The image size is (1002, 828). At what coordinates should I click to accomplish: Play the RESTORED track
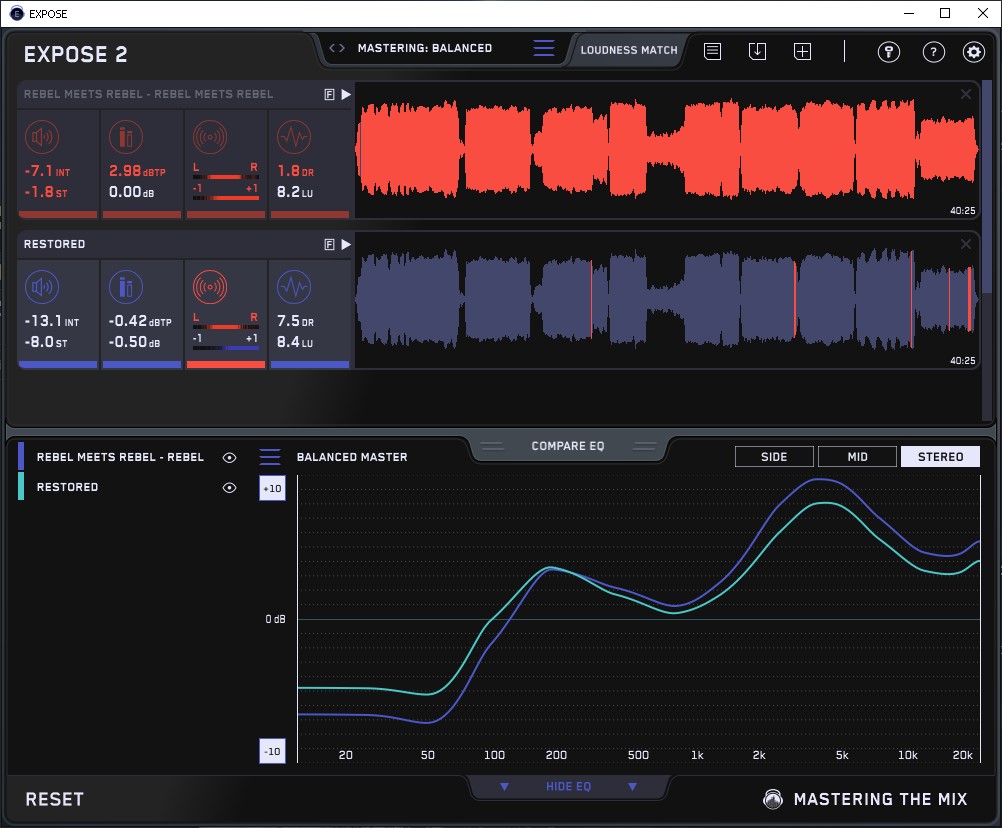click(x=346, y=244)
